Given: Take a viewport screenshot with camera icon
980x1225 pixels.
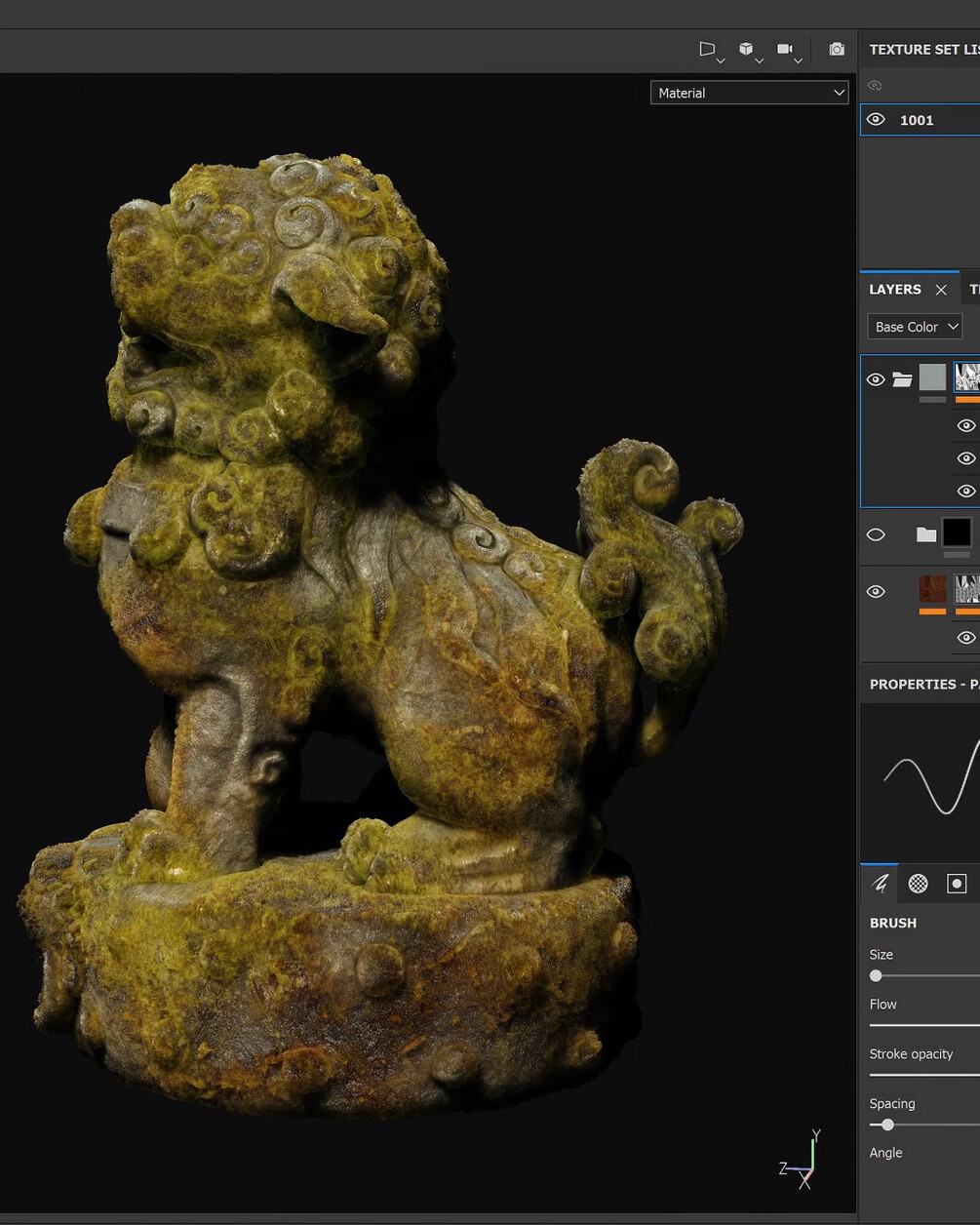Looking at the screenshot, I should [x=837, y=49].
